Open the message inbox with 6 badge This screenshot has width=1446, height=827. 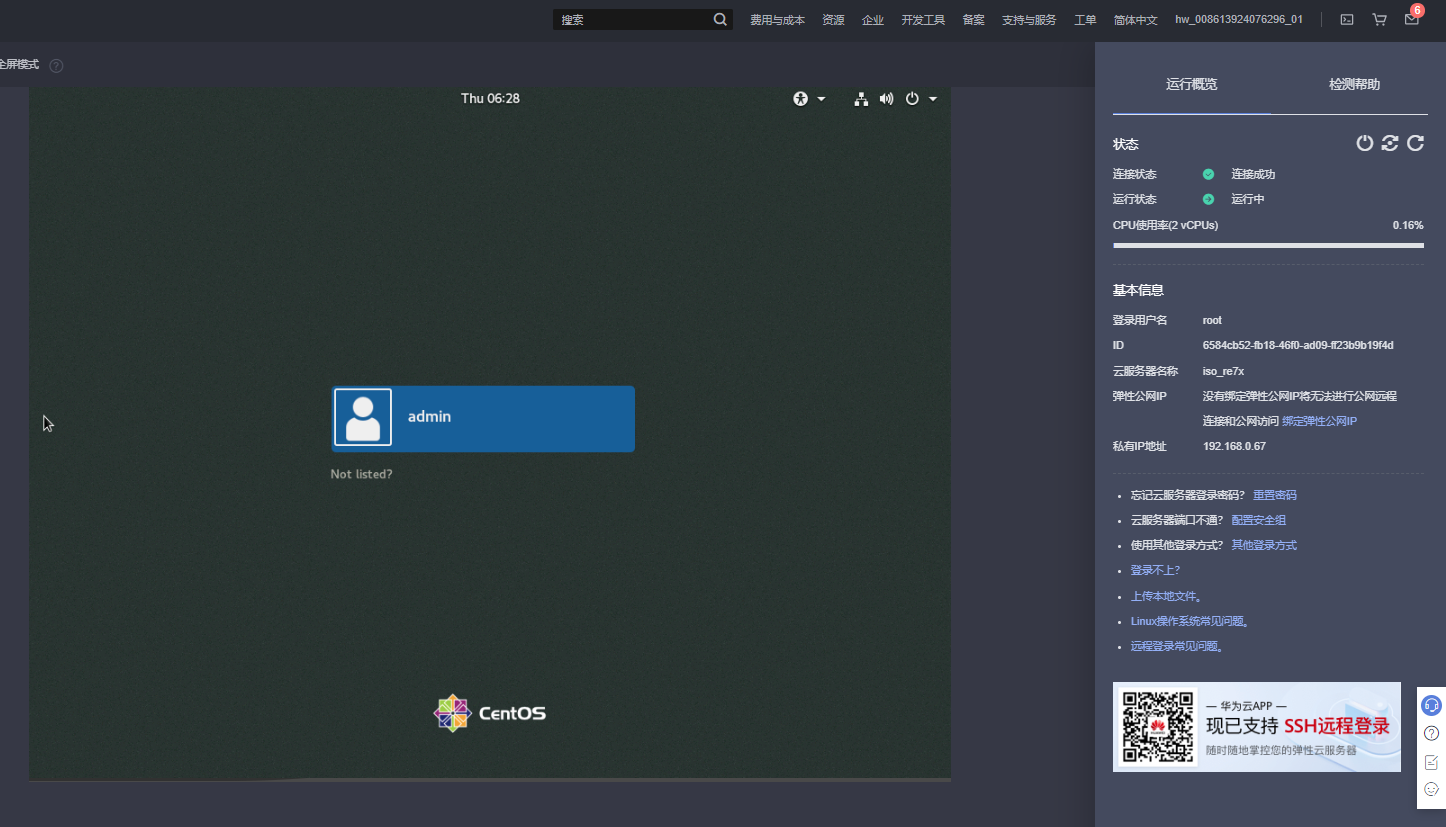1411,19
